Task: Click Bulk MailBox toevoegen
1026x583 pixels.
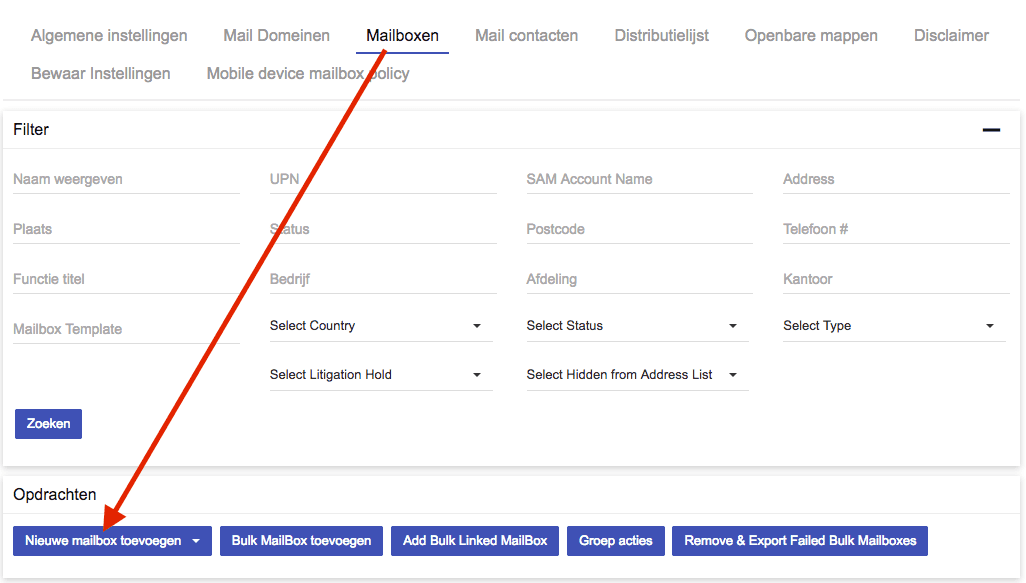Action: (x=304, y=540)
